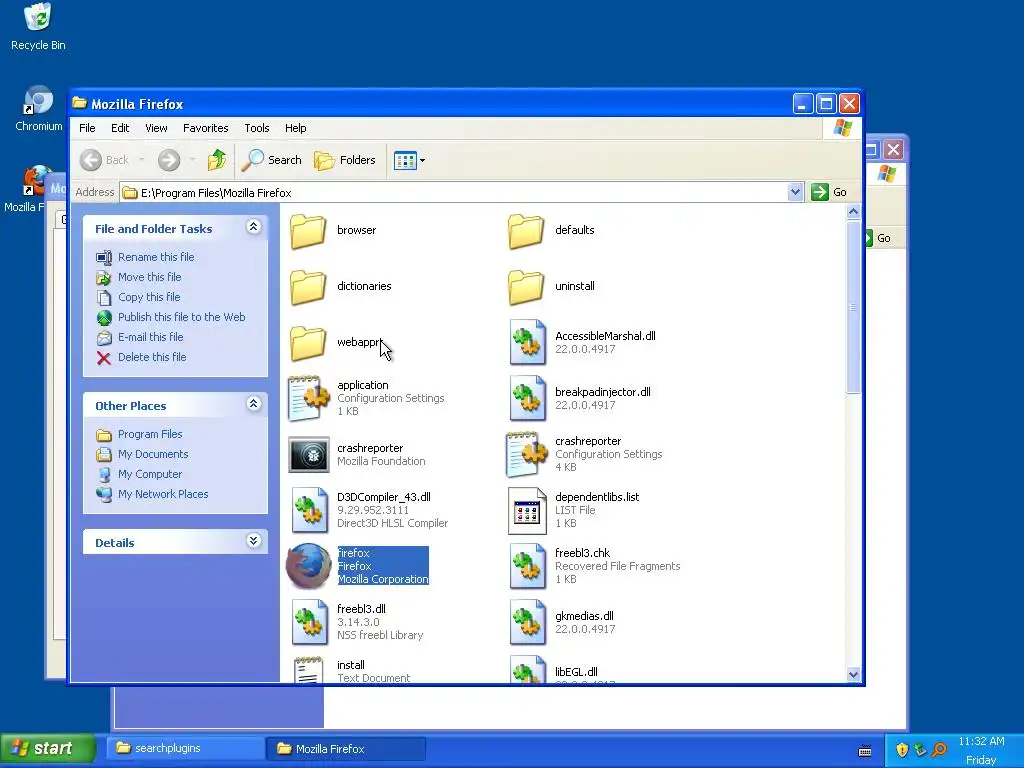Collapse the File and Folder Tasks panel
The image size is (1024, 768).
(x=253, y=227)
